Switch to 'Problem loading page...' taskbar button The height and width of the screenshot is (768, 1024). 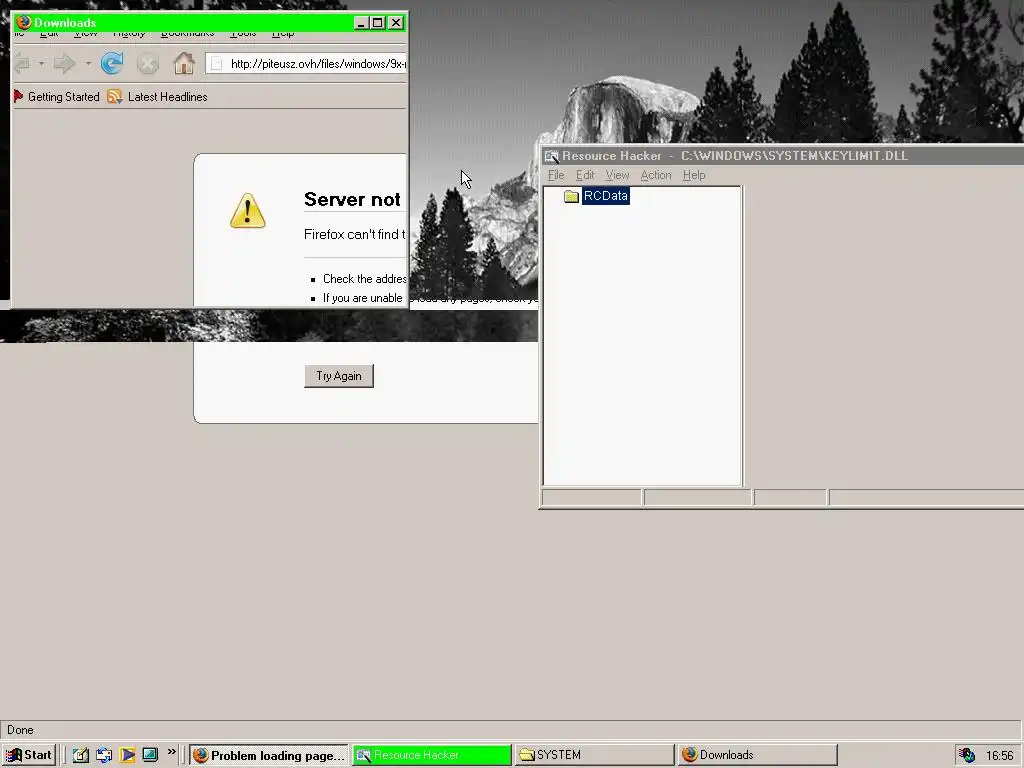click(x=269, y=755)
